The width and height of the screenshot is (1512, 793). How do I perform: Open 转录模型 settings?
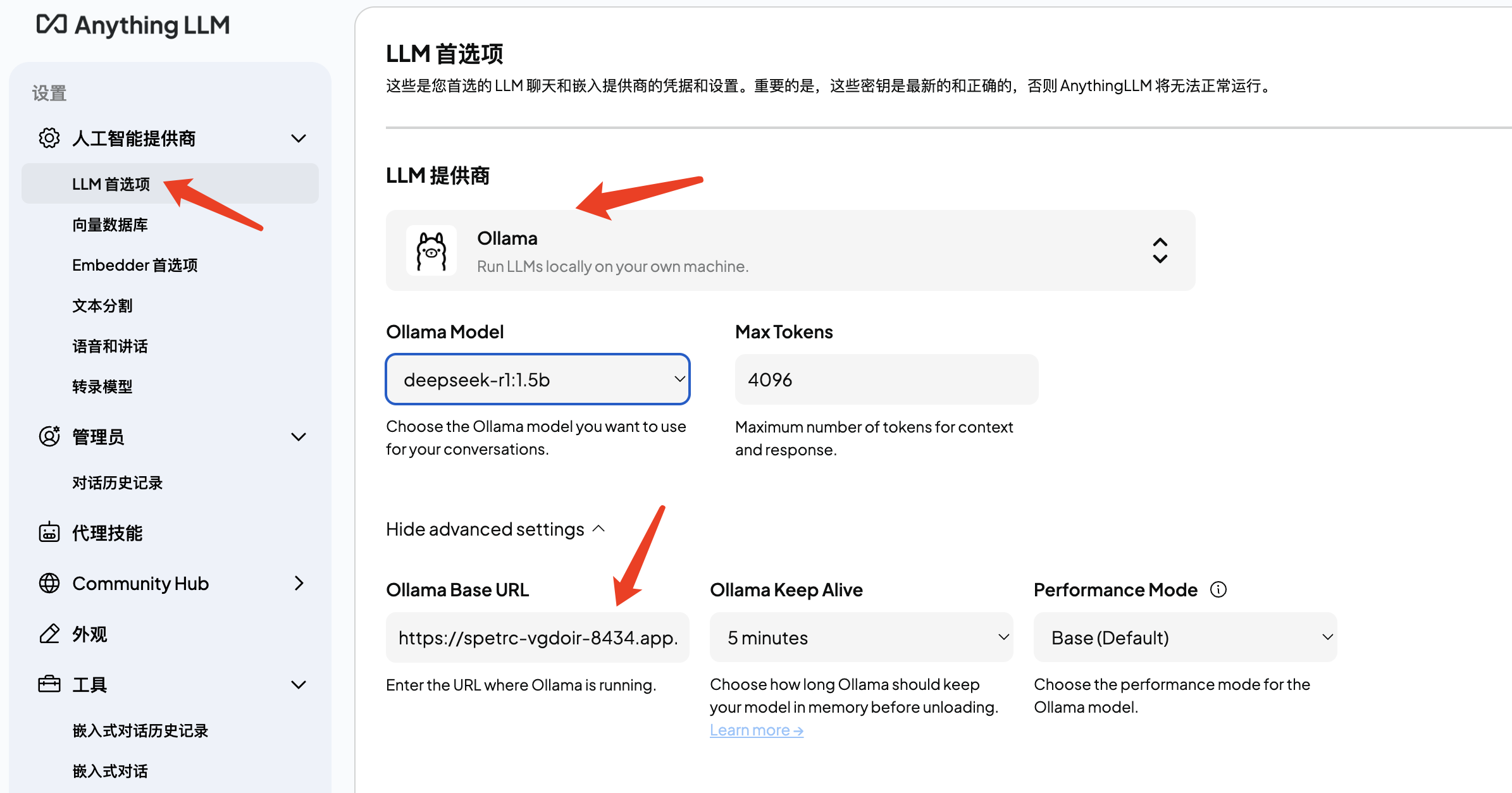pyautogui.click(x=102, y=386)
